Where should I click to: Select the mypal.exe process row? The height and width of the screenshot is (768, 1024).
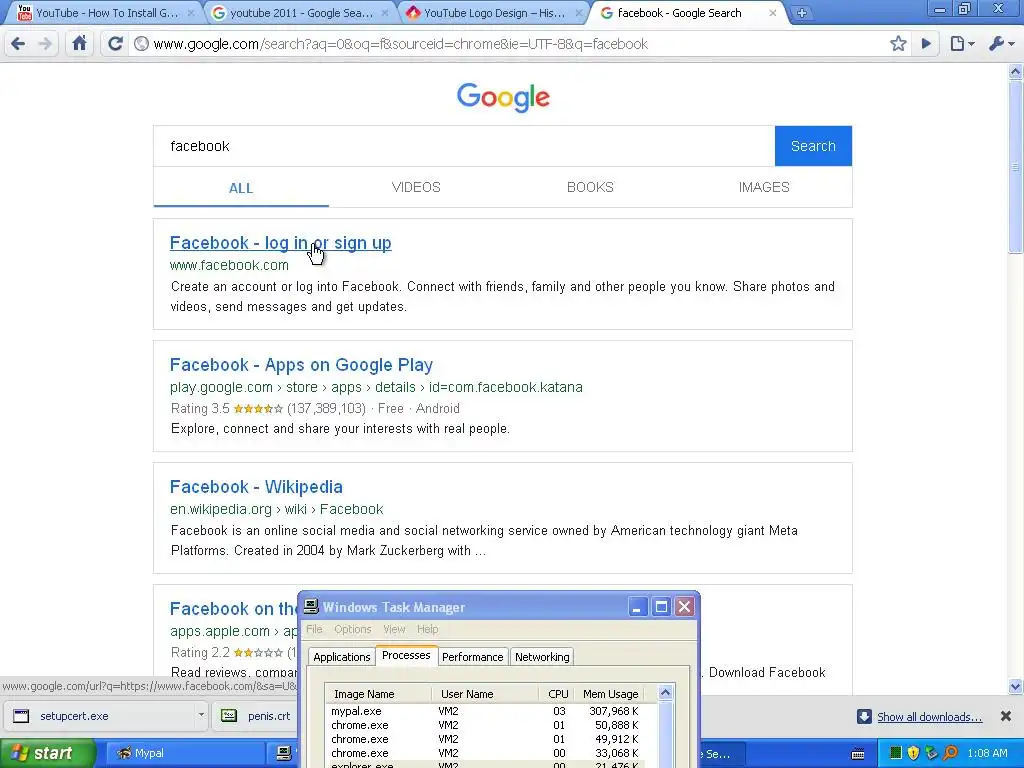coord(485,711)
